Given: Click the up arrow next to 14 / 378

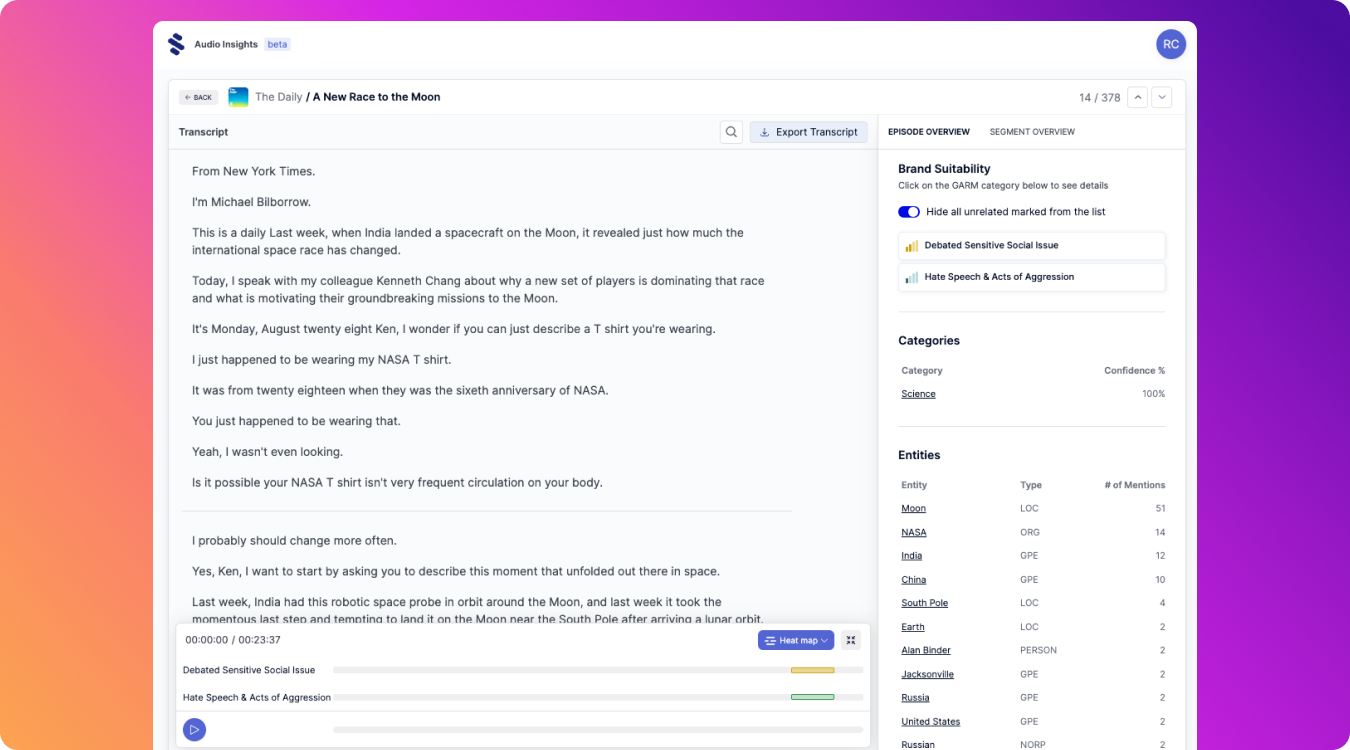Looking at the screenshot, I should (1137, 97).
